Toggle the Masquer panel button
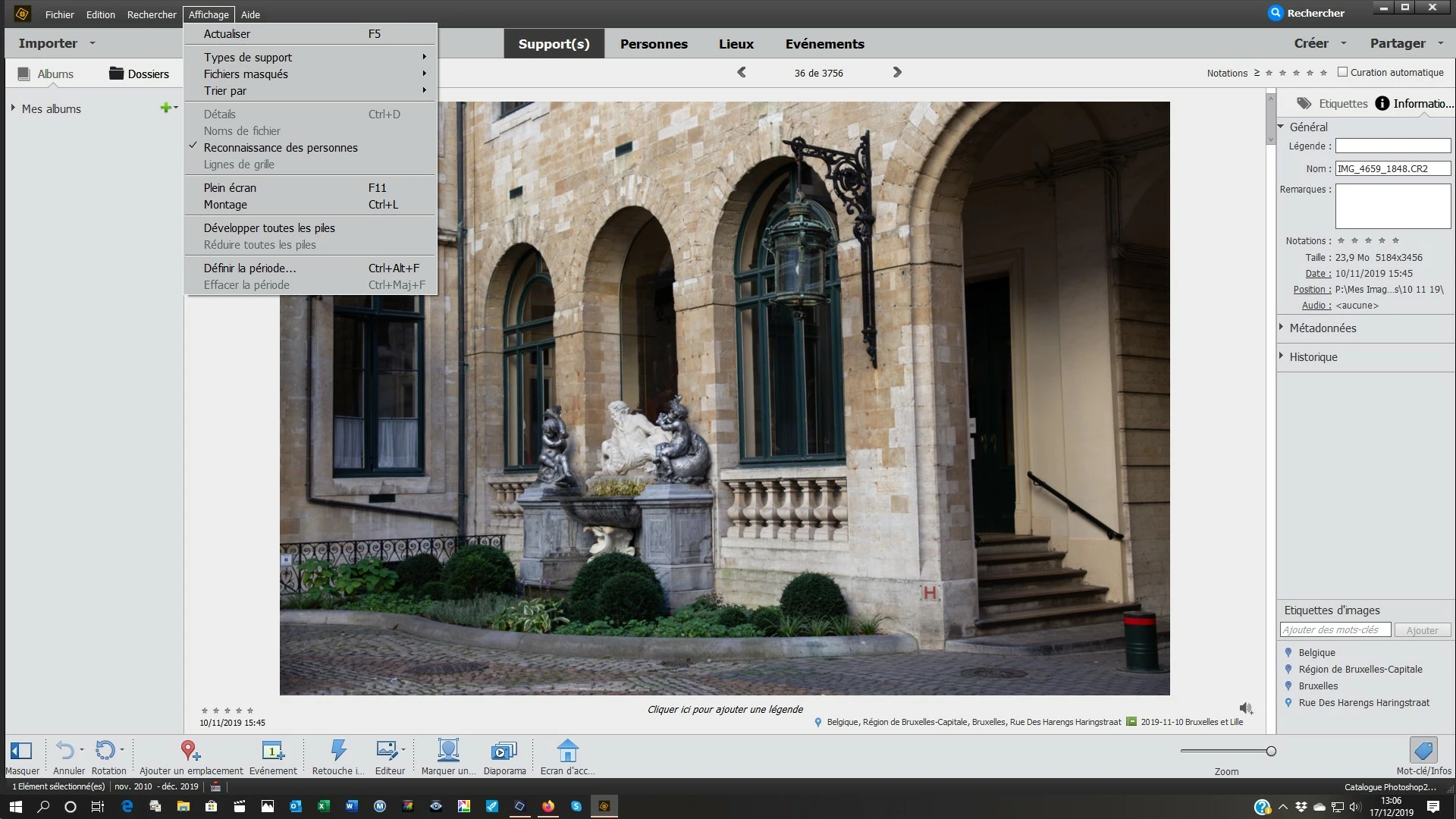1456x819 pixels. click(21, 751)
